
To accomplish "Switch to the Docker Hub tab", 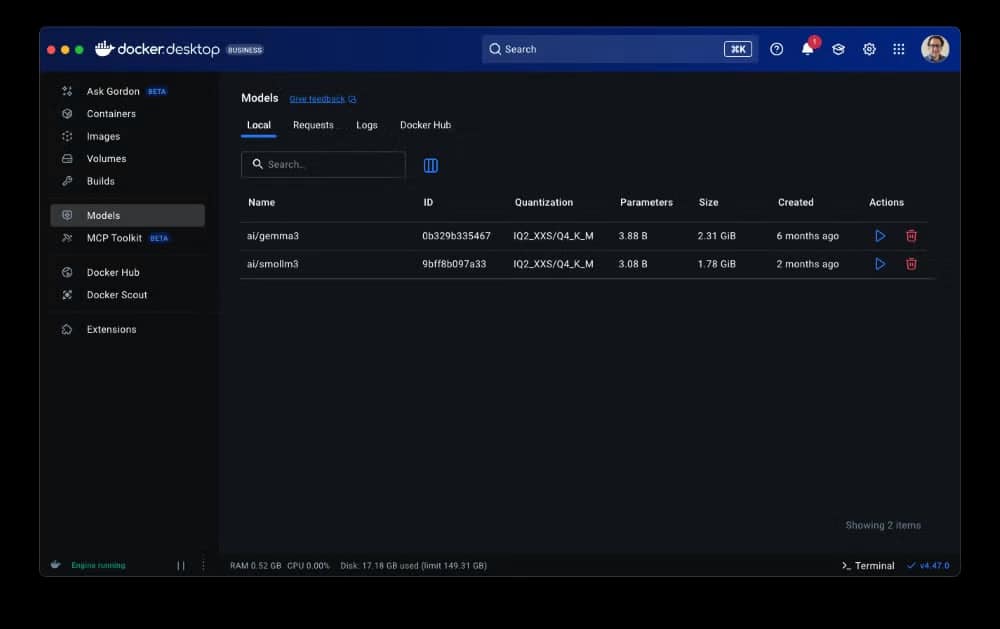I will [x=425, y=125].
